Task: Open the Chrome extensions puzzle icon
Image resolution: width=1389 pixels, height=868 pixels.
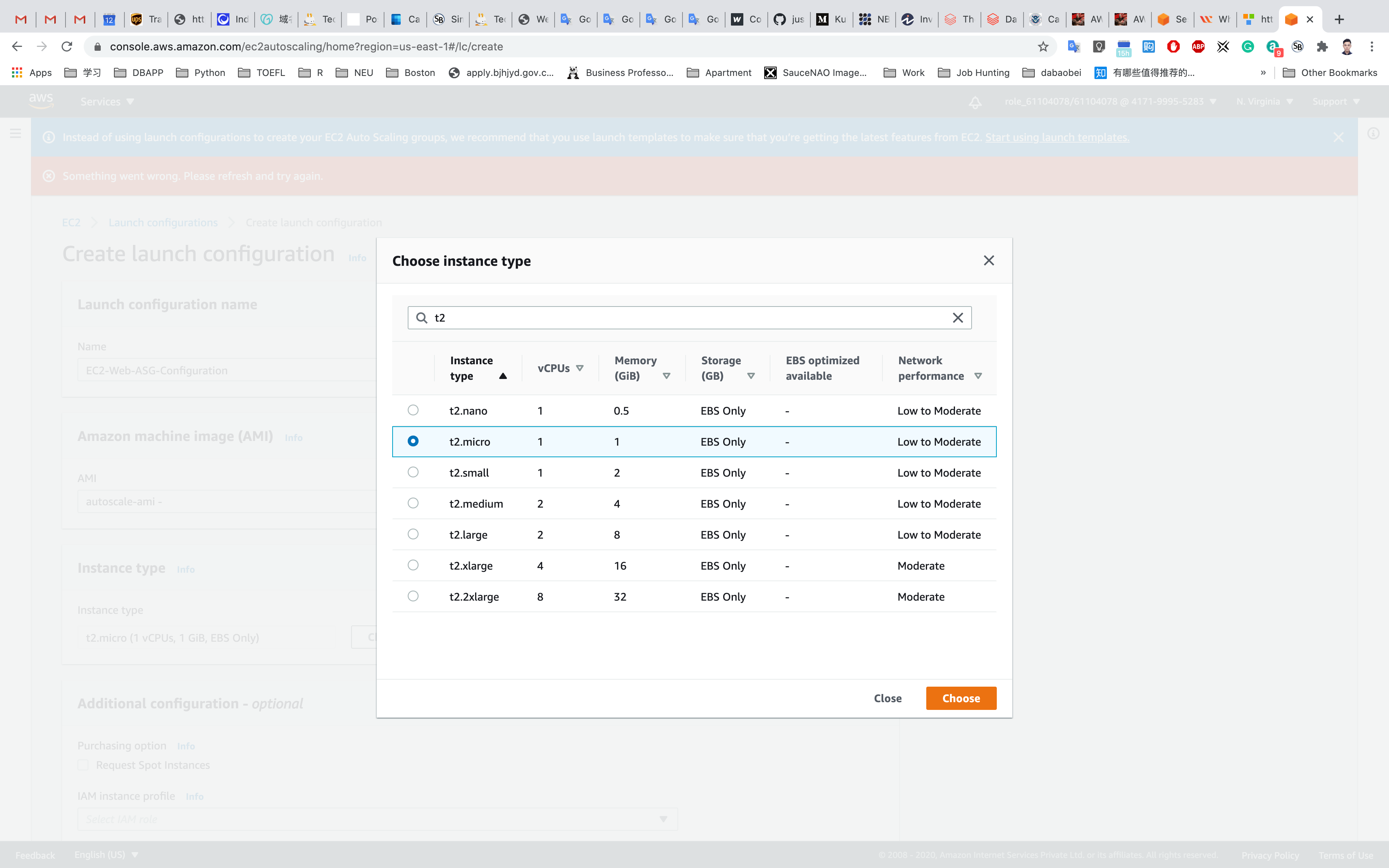Action: pos(1322,46)
